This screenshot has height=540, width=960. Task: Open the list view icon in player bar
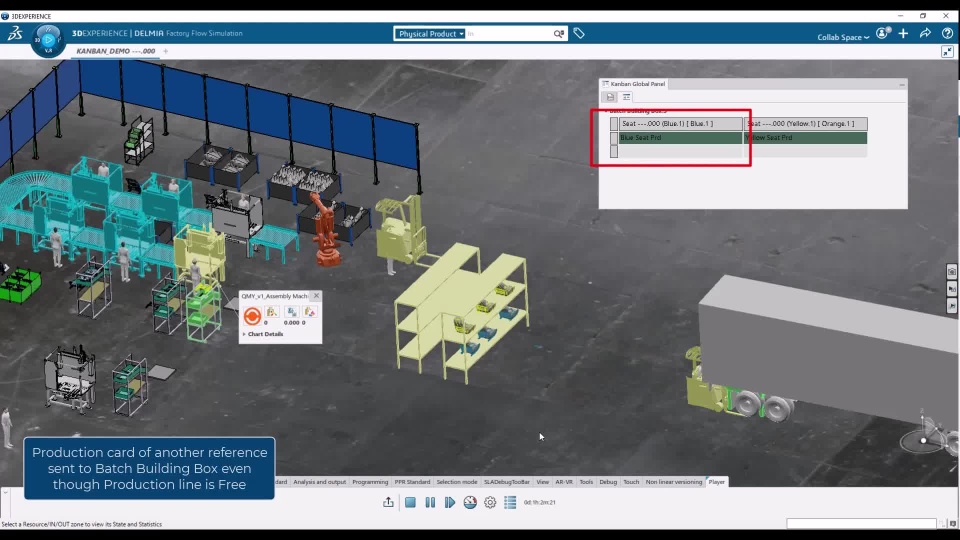click(x=510, y=503)
